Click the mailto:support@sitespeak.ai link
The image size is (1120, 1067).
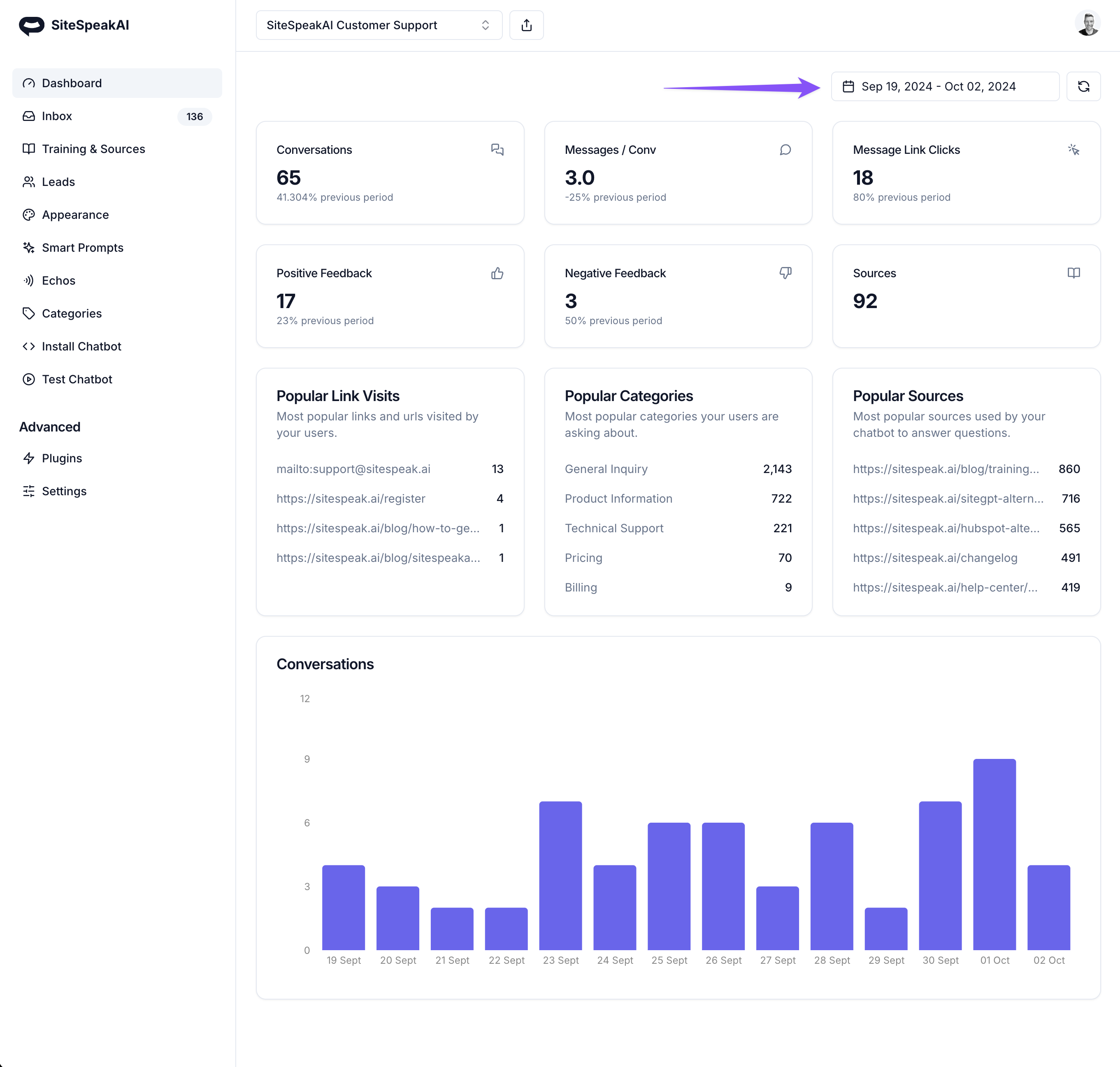[353, 469]
